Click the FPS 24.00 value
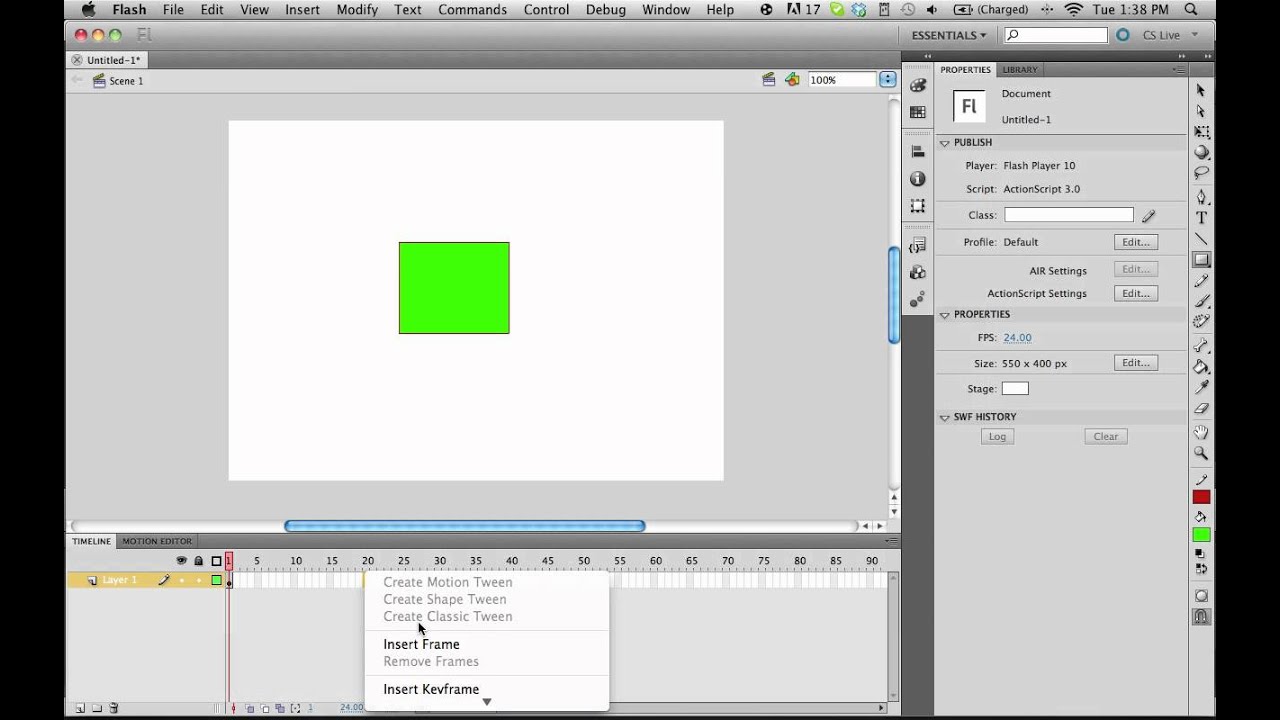Viewport: 1280px width, 720px height. (x=1017, y=338)
